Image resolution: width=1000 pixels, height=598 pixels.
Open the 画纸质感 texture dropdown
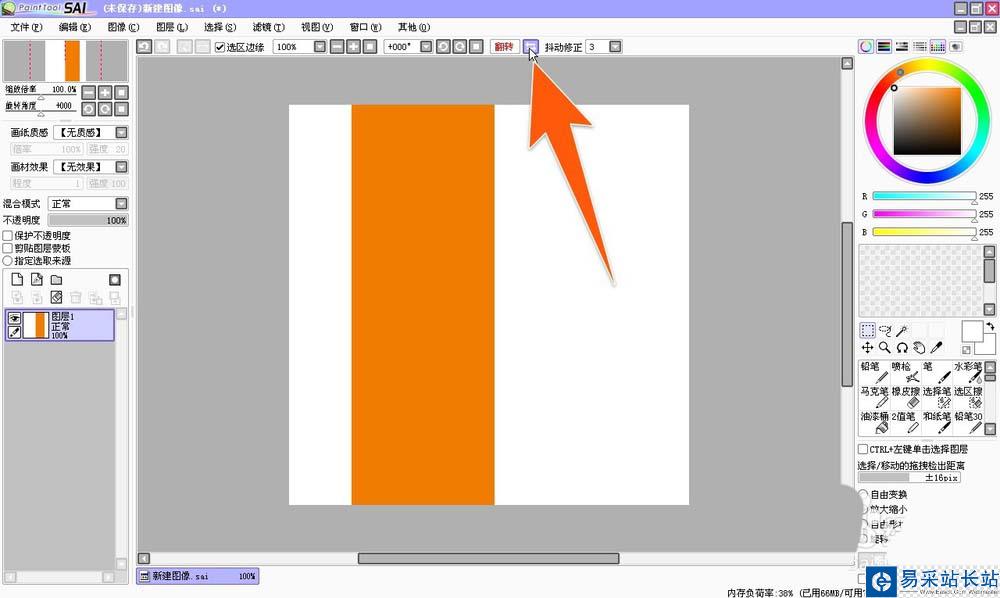(121, 132)
